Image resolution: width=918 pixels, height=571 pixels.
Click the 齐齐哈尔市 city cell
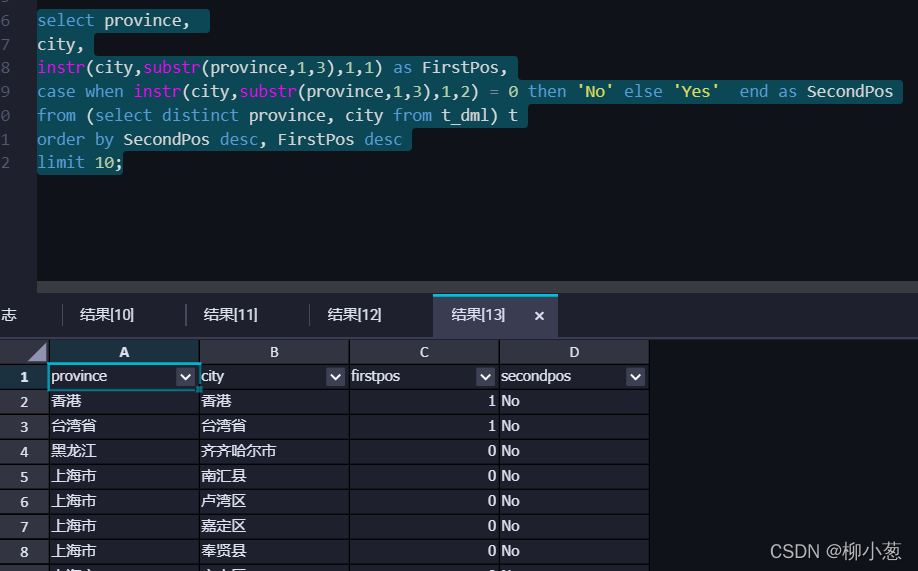pyautogui.click(x=274, y=452)
